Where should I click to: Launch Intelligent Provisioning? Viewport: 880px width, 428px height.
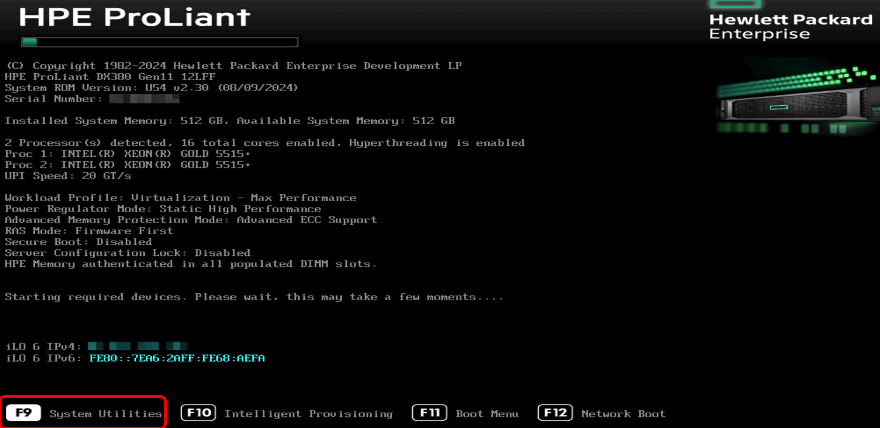(308, 414)
